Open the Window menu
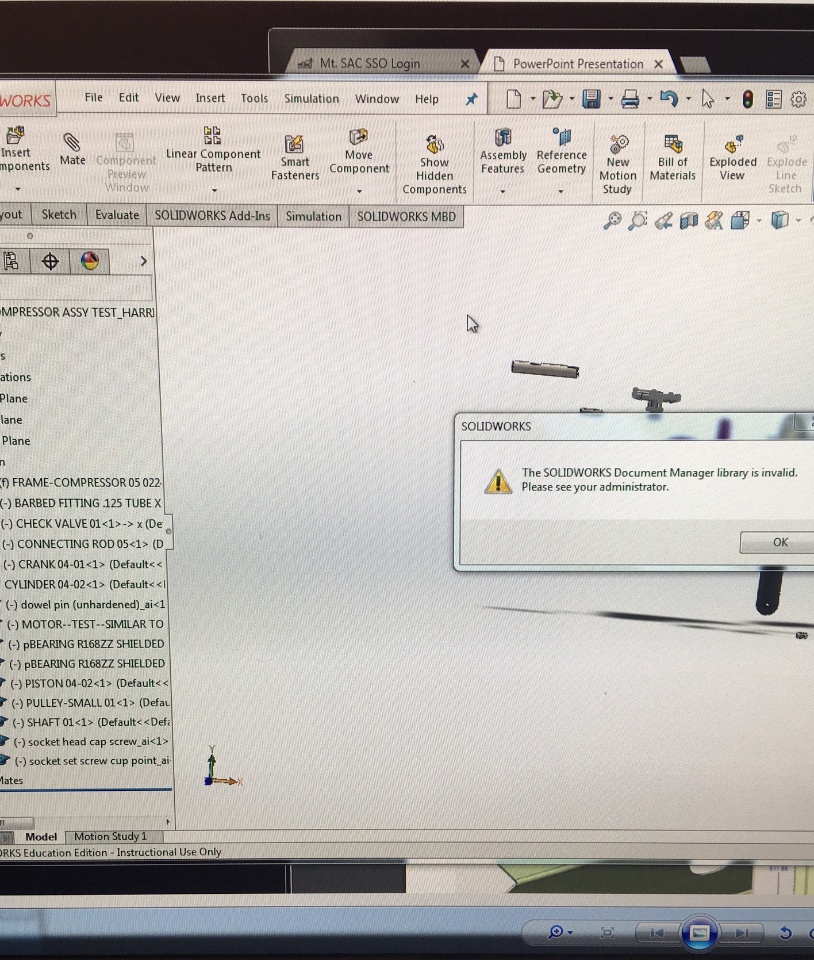 (377, 99)
